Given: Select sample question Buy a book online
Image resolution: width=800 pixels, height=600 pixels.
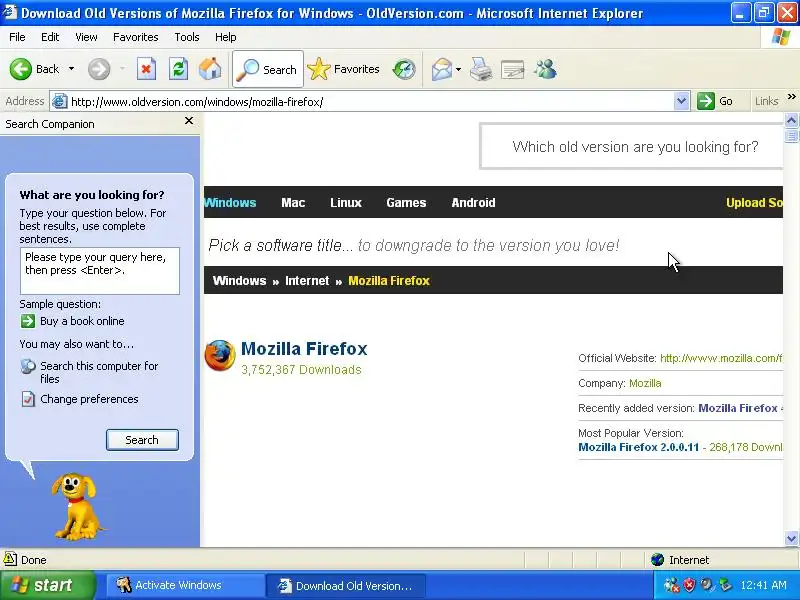Looking at the screenshot, I should [x=82, y=321].
